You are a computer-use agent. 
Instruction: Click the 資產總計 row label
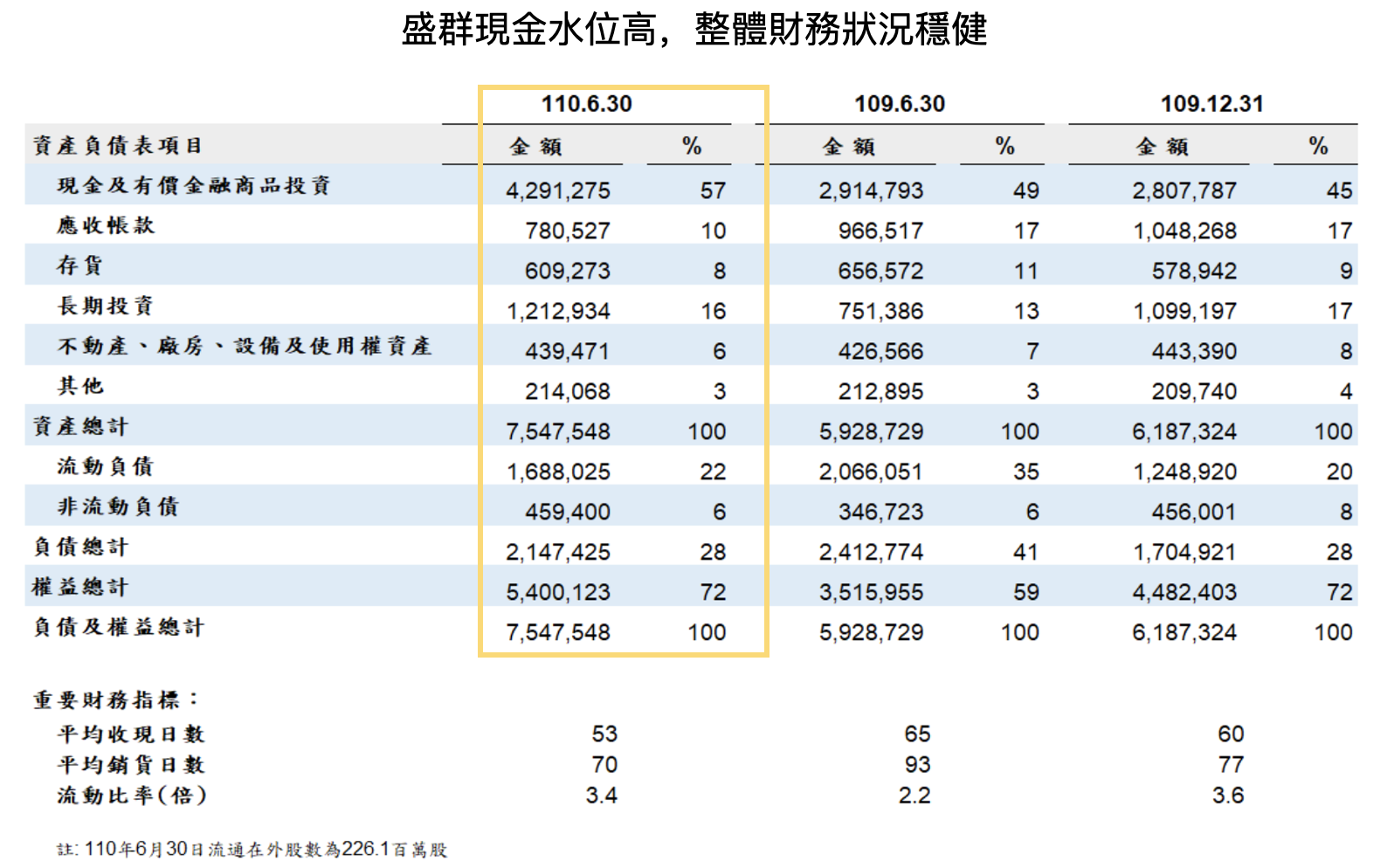(80, 426)
